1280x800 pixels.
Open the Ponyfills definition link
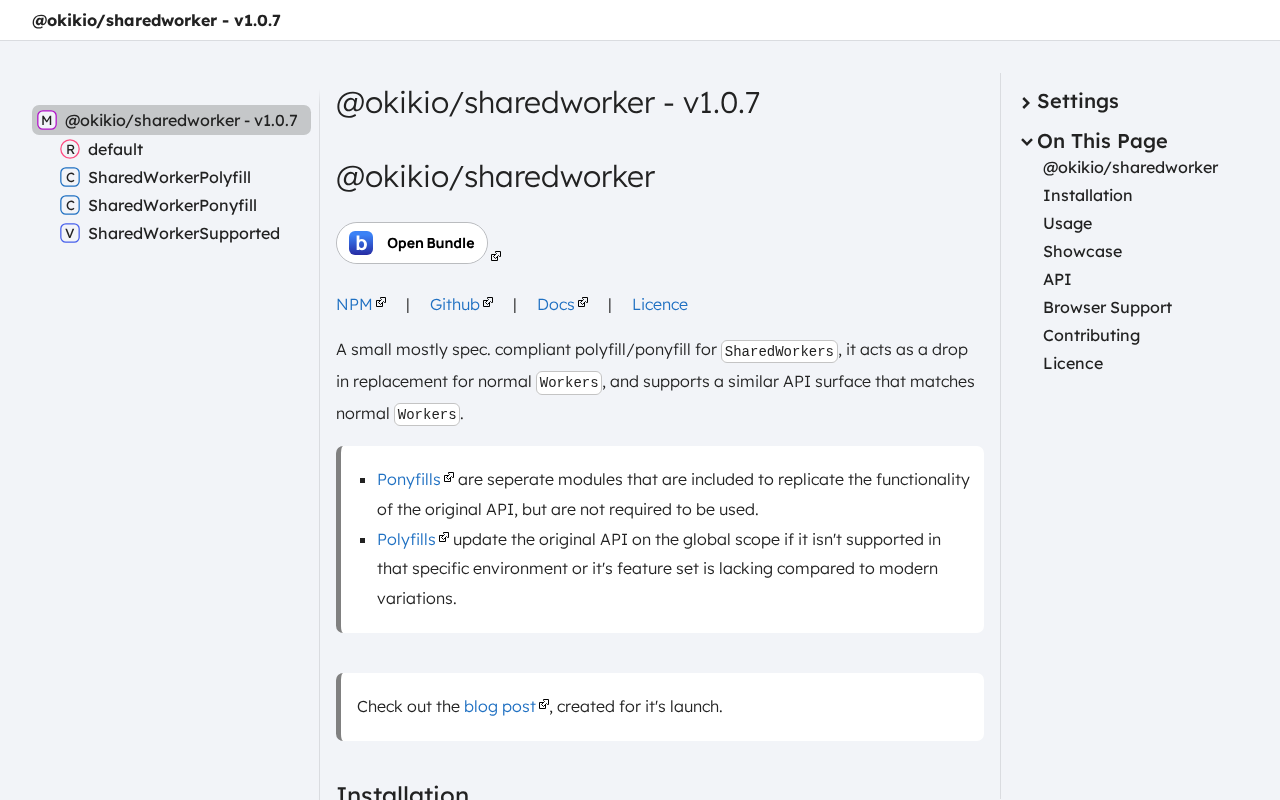(408, 479)
